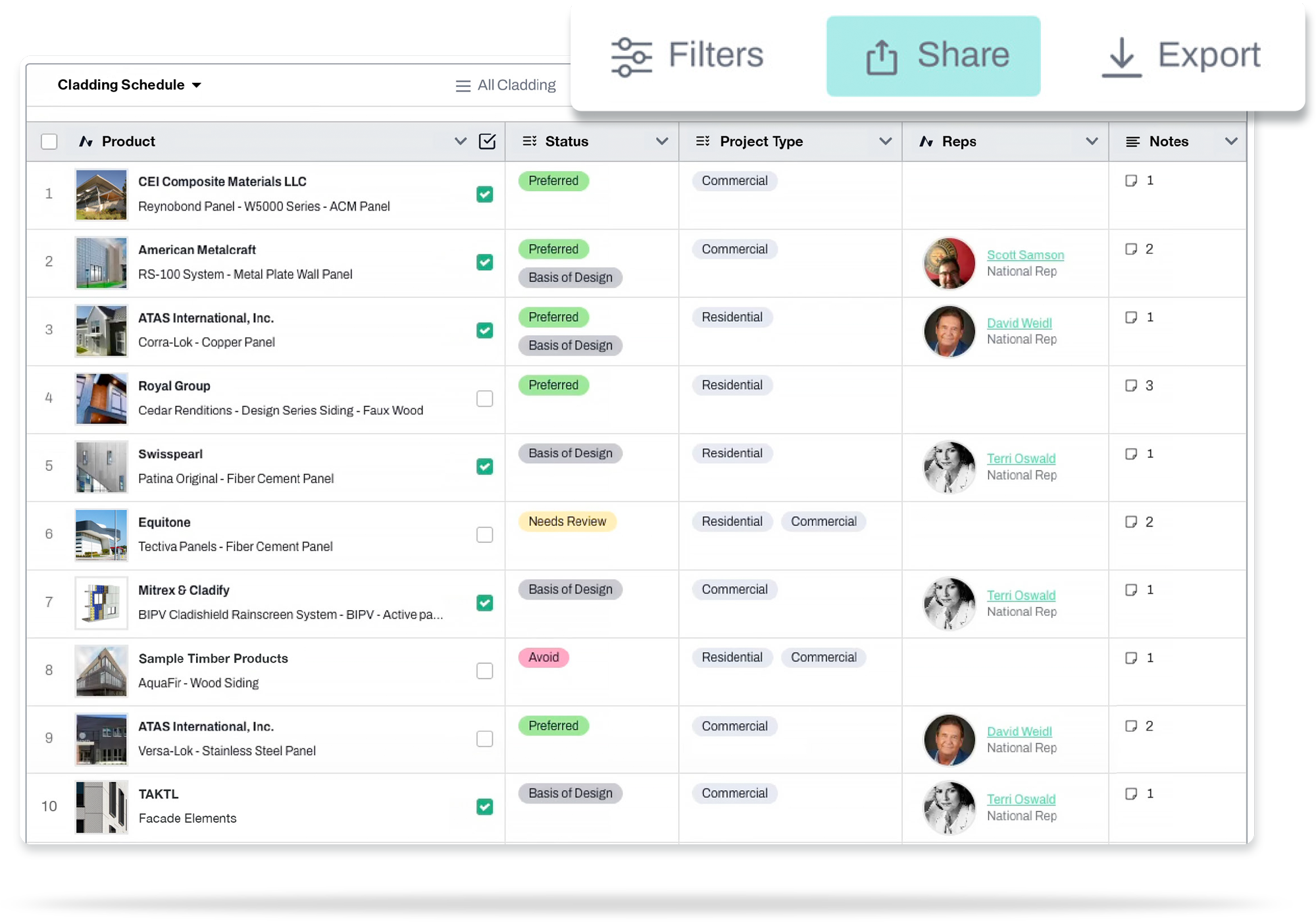Expand the Project Type column chevron

point(885,141)
